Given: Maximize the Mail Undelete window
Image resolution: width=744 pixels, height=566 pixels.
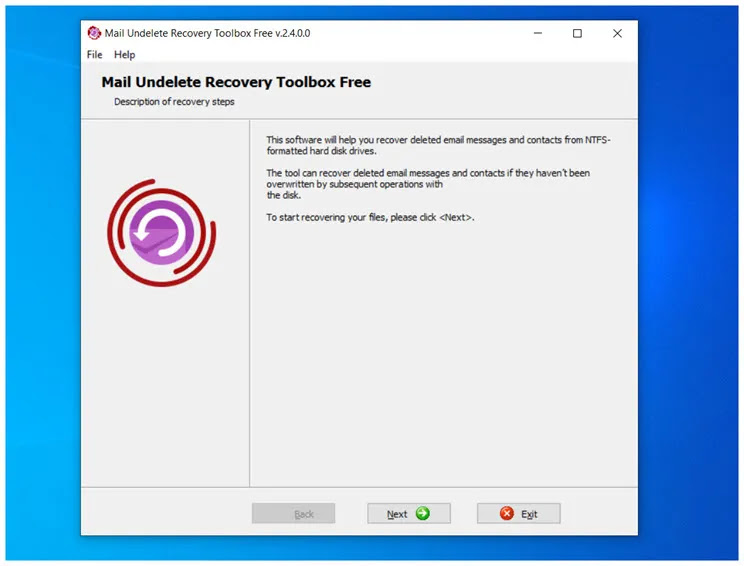Looking at the screenshot, I should click(x=577, y=33).
